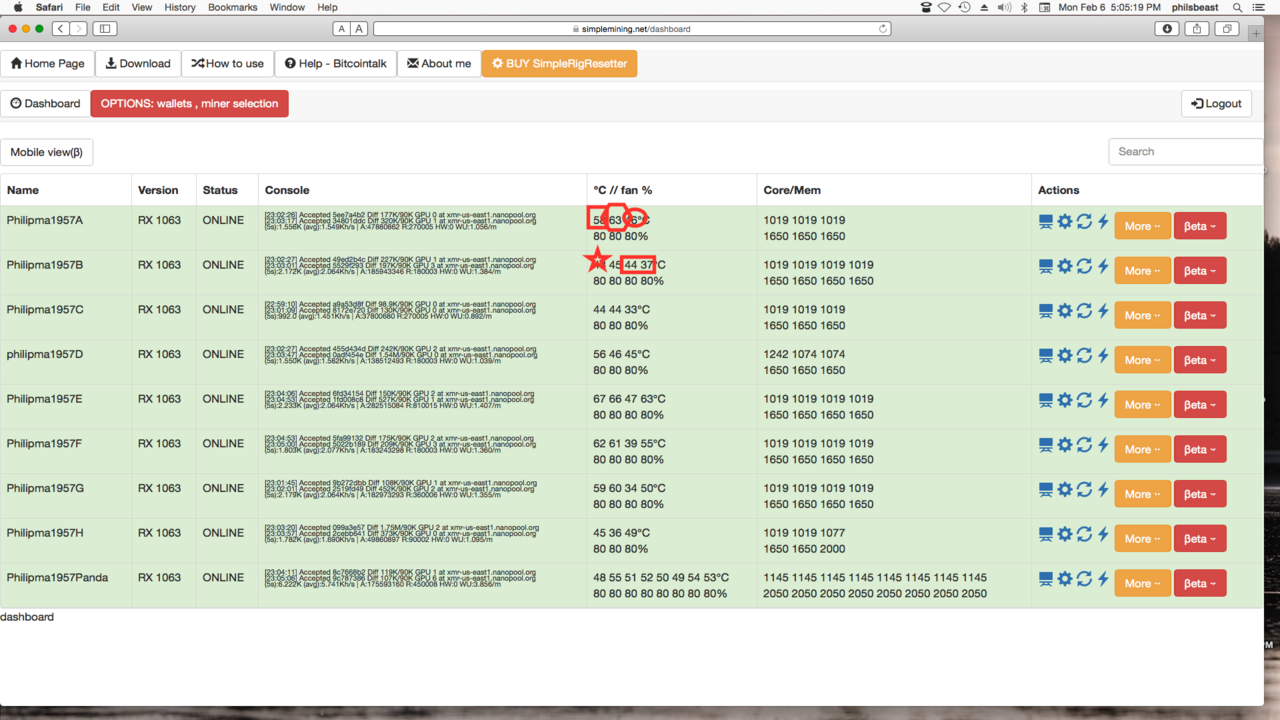Screen dimensions: 1280x720
Task: Click BUY SimpleRigResetter button
Action: pyautogui.click(x=559, y=63)
